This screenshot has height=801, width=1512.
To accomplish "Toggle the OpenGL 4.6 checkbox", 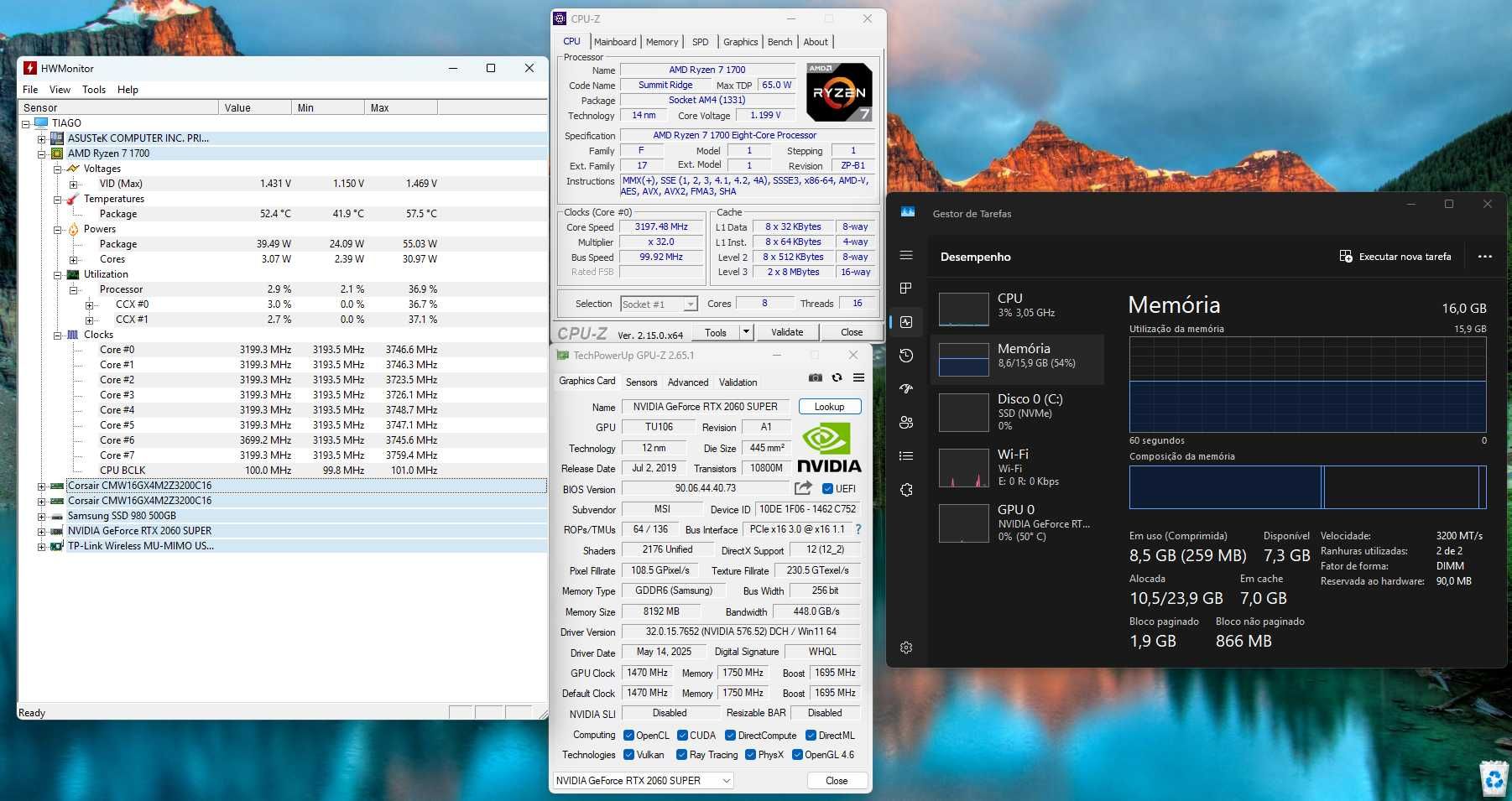I will 796,755.
